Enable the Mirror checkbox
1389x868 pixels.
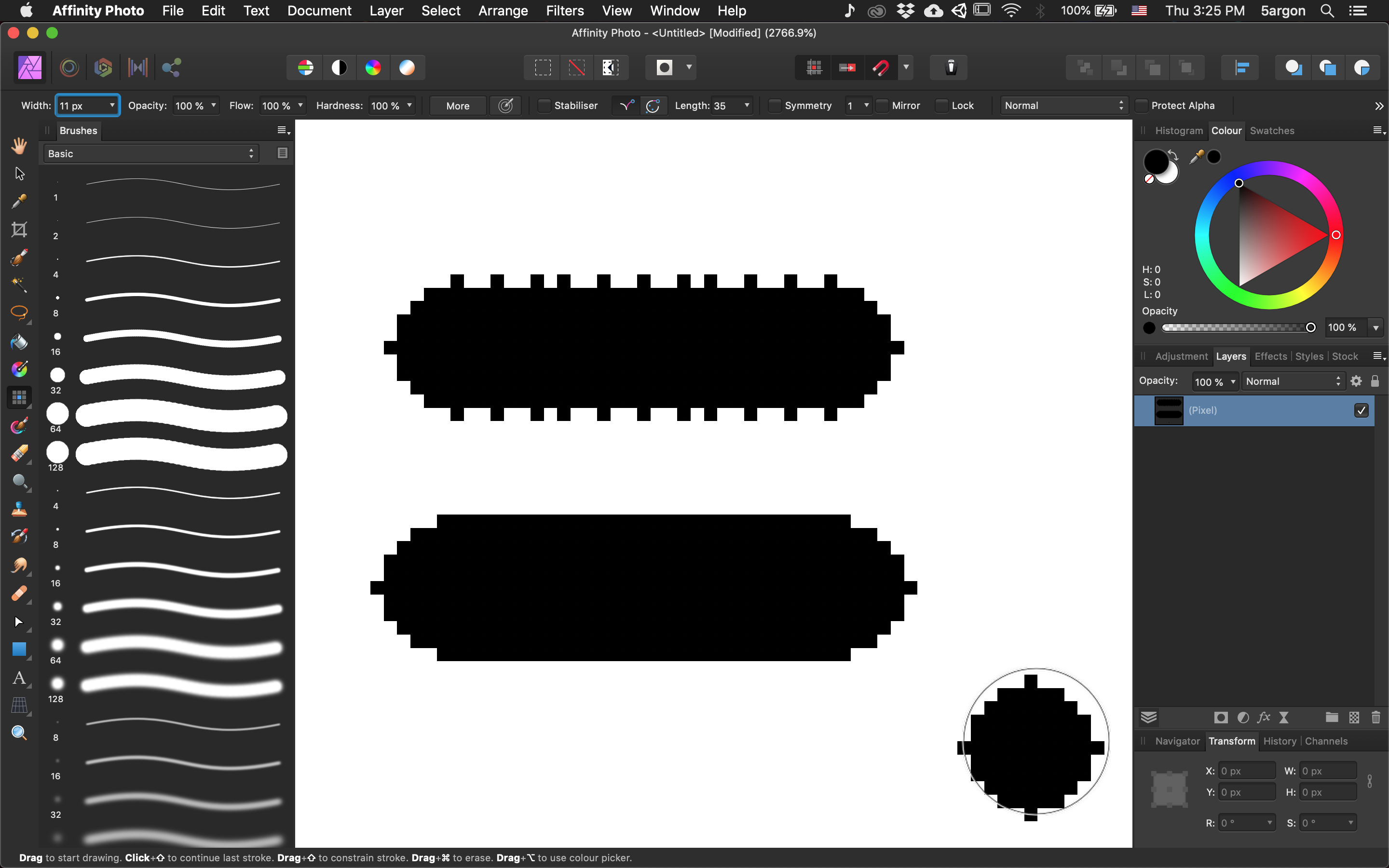tap(882, 106)
